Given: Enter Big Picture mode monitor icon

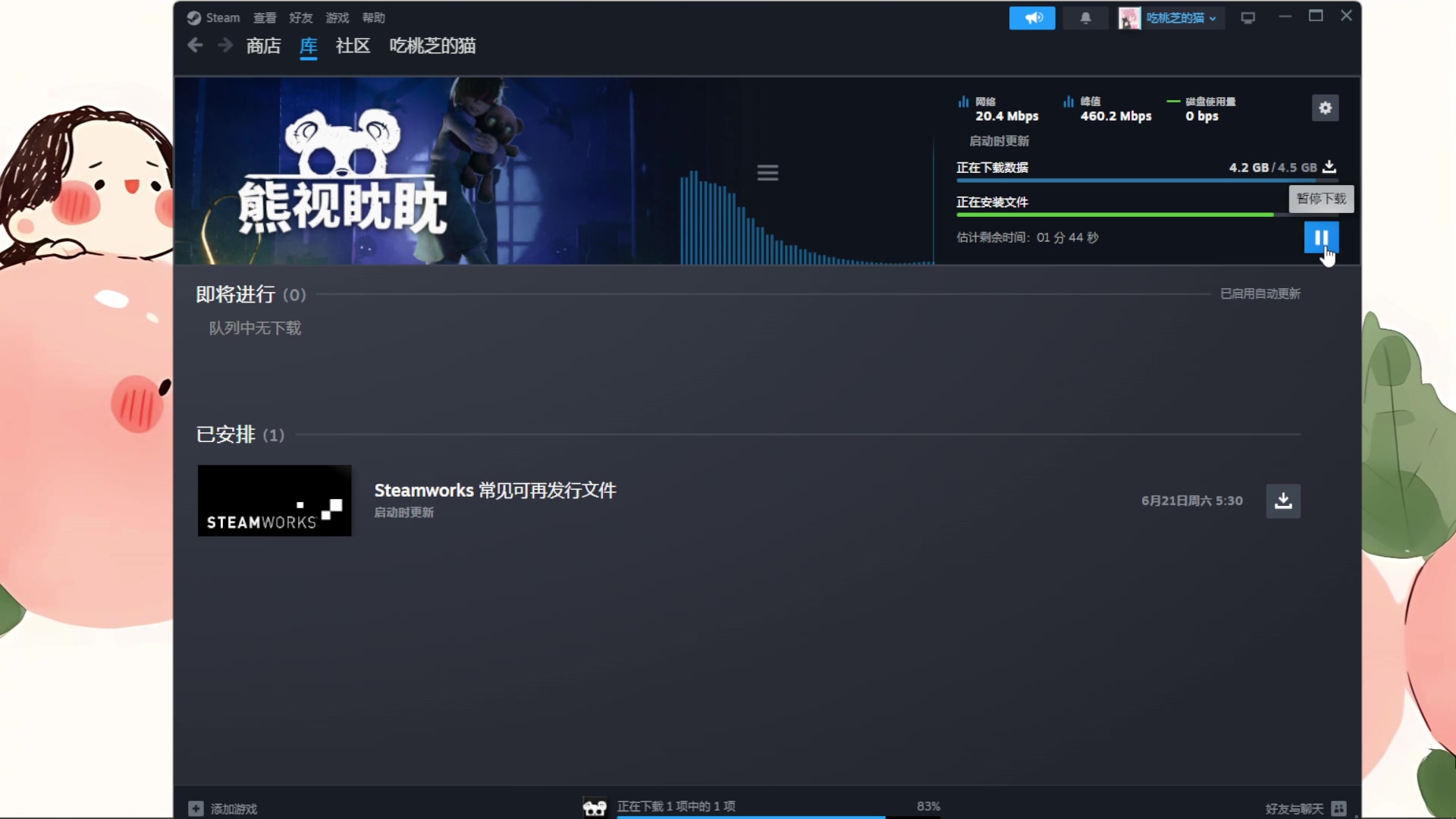Looking at the screenshot, I should [1248, 17].
